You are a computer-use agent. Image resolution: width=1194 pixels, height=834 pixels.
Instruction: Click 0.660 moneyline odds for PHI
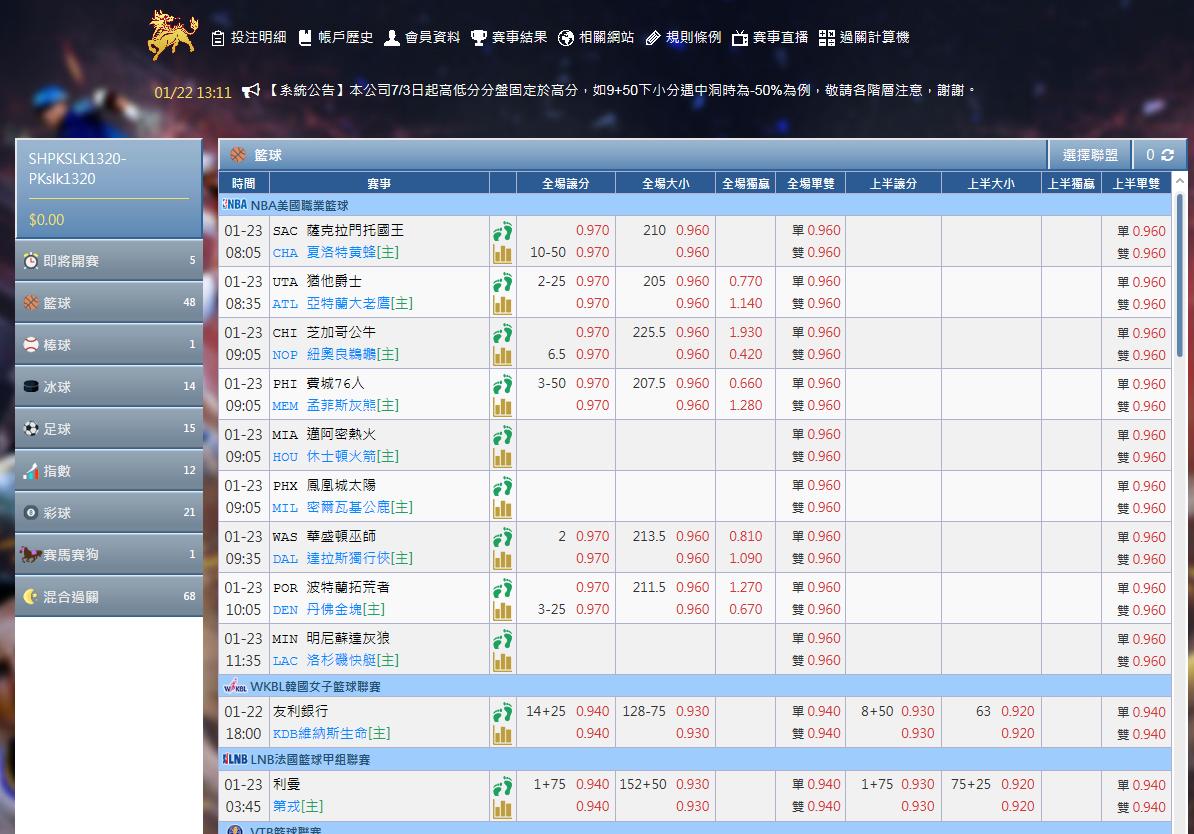pos(745,383)
